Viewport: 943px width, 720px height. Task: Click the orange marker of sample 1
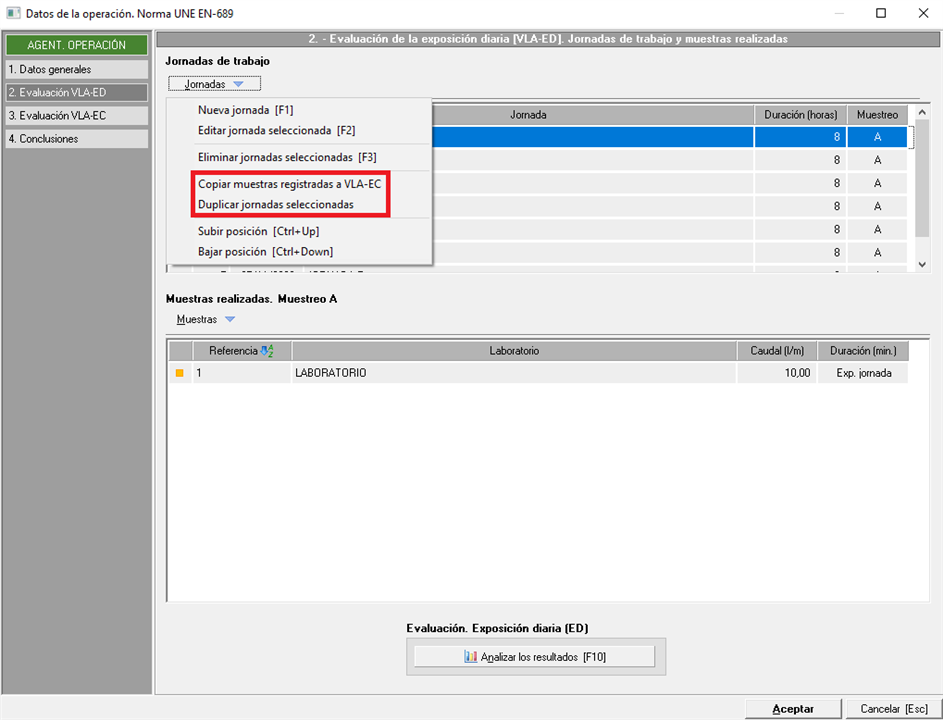(x=179, y=373)
